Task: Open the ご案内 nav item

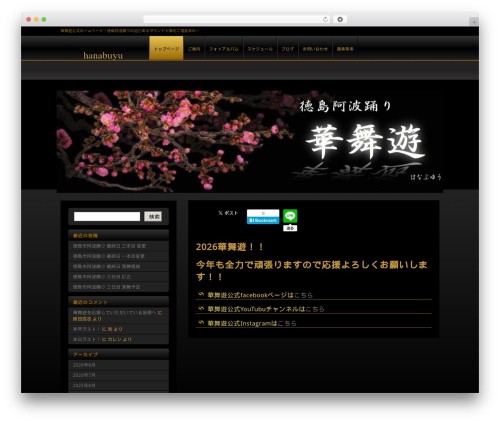Action: pyautogui.click(x=194, y=49)
